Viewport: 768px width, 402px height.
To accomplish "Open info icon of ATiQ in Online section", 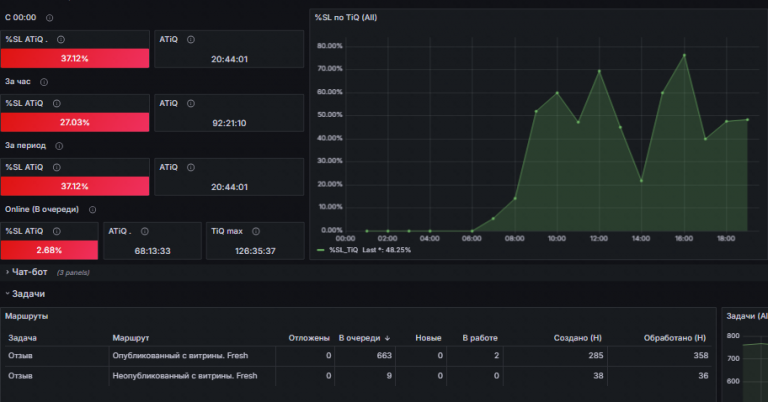I will [144, 231].
